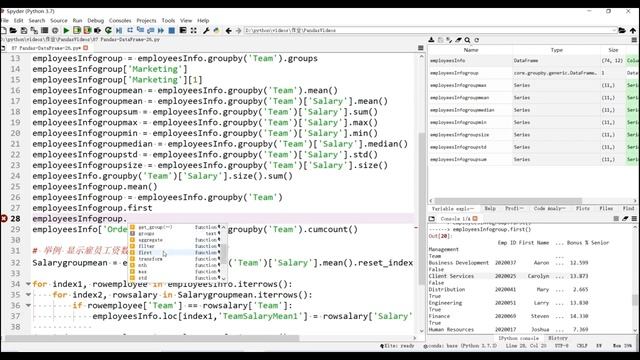Screen dimensions: 640x360
Task: Collapse the for loop on line 34
Action: (x=28, y=284)
